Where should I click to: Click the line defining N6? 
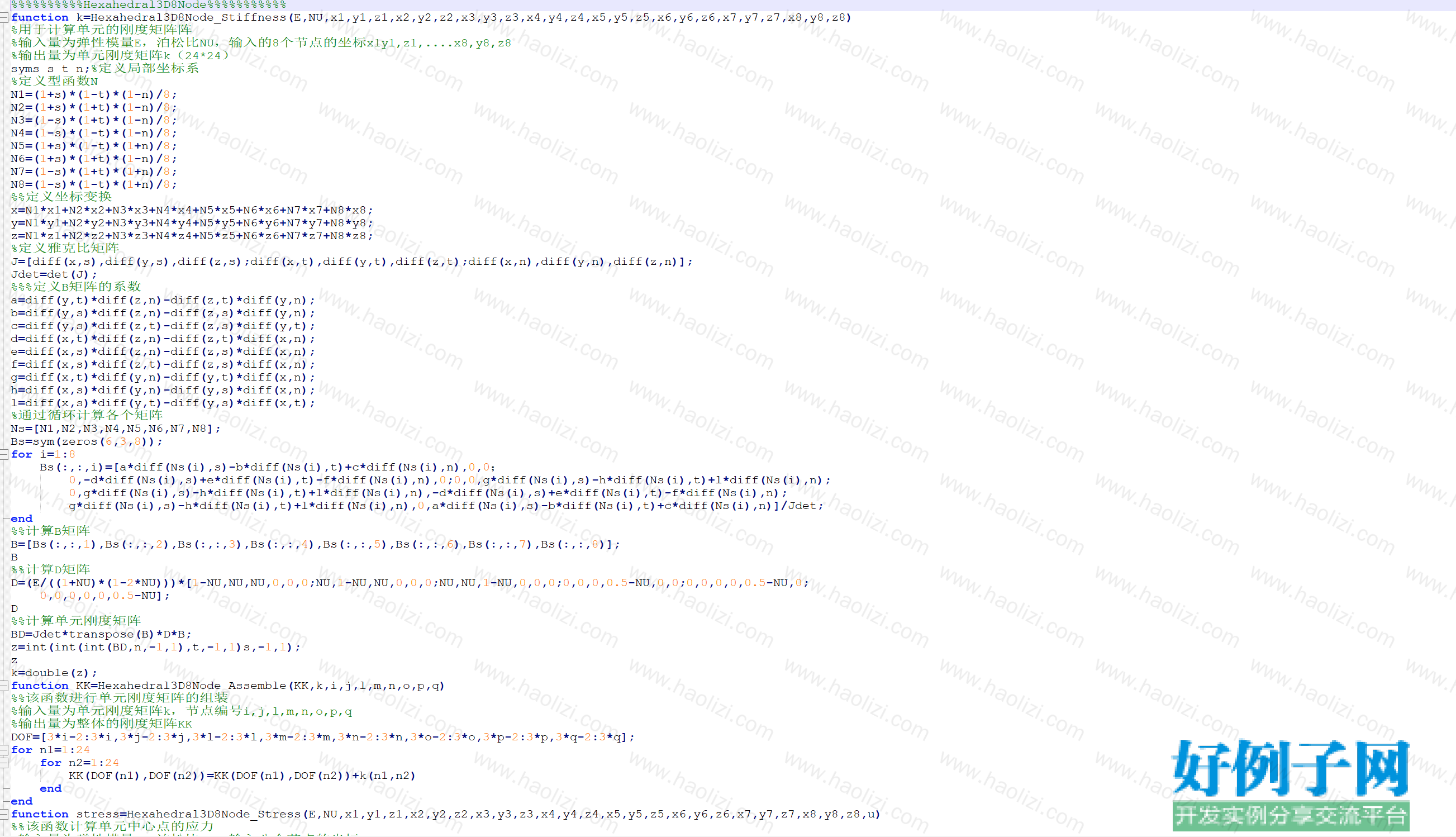coord(94,159)
